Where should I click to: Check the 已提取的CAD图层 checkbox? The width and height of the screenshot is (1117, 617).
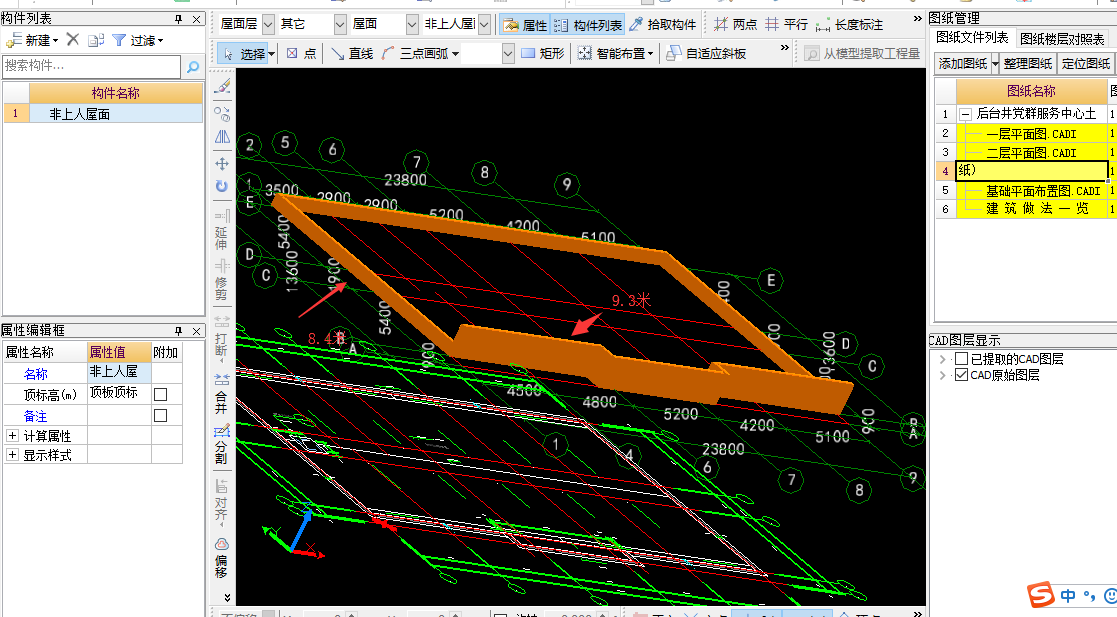[961, 358]
